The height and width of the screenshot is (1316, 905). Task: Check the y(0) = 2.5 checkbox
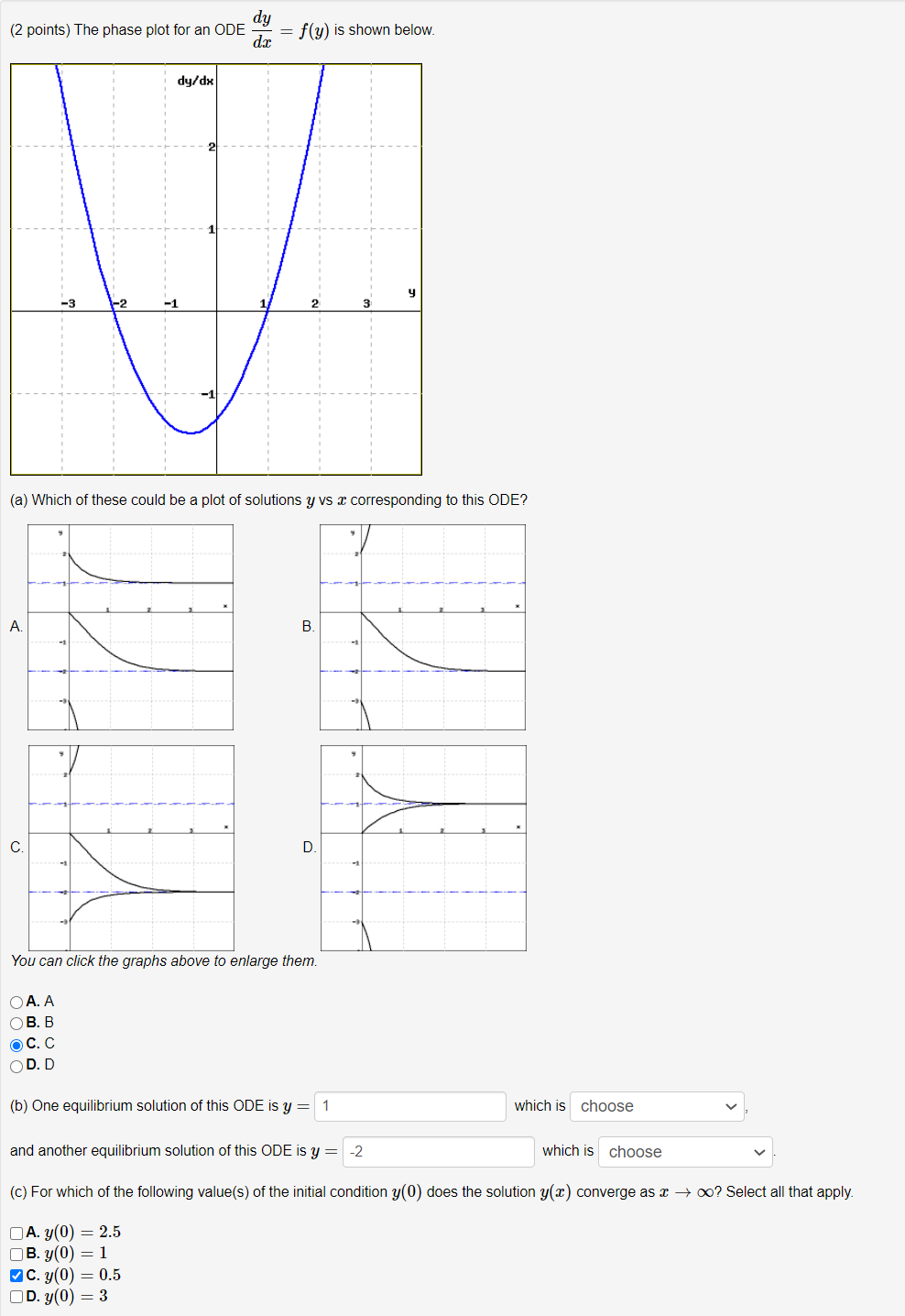pos(16,1233)
